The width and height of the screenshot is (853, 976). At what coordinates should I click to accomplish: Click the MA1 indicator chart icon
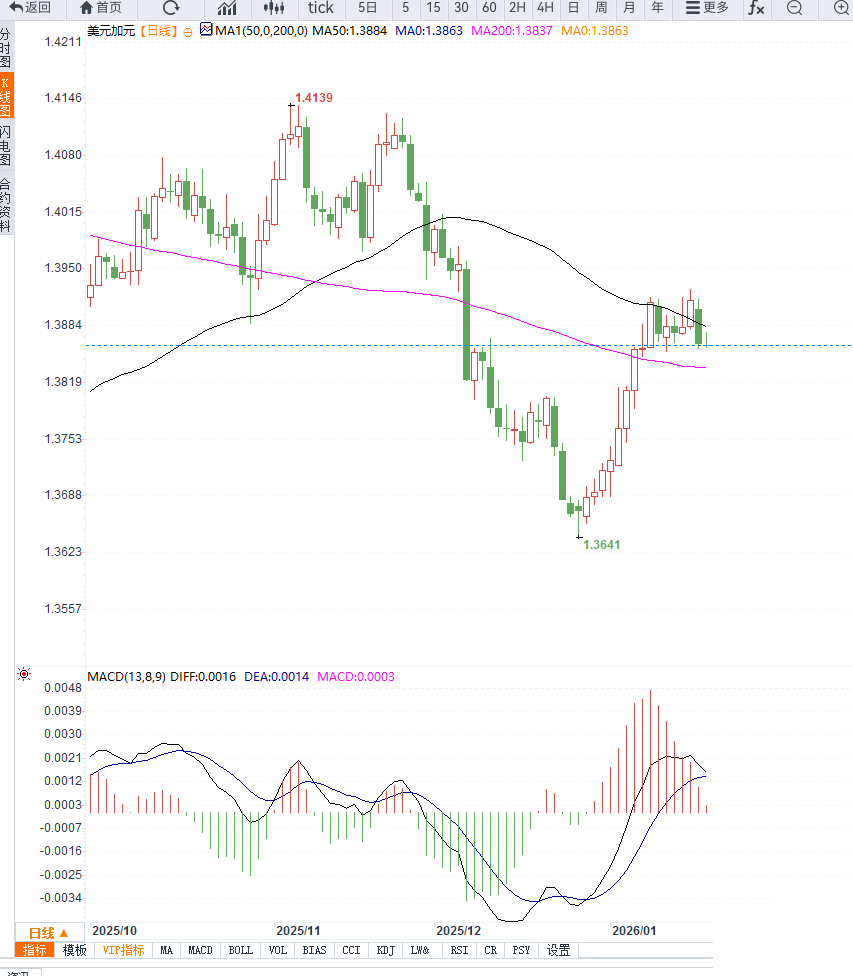click(207, 30)
